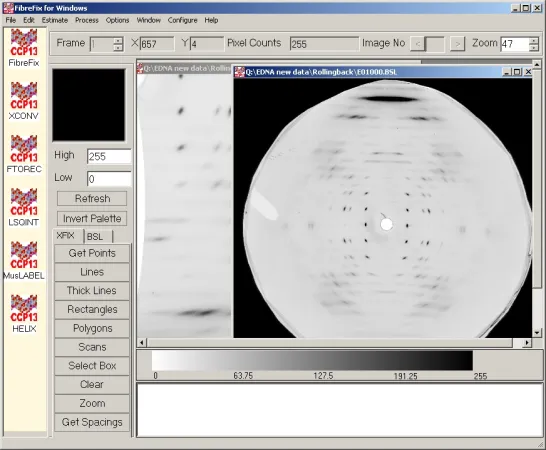Click the Refresh button
Viewport: 546px width, 450px height.
pyautogui.click(x=92, y=199)
